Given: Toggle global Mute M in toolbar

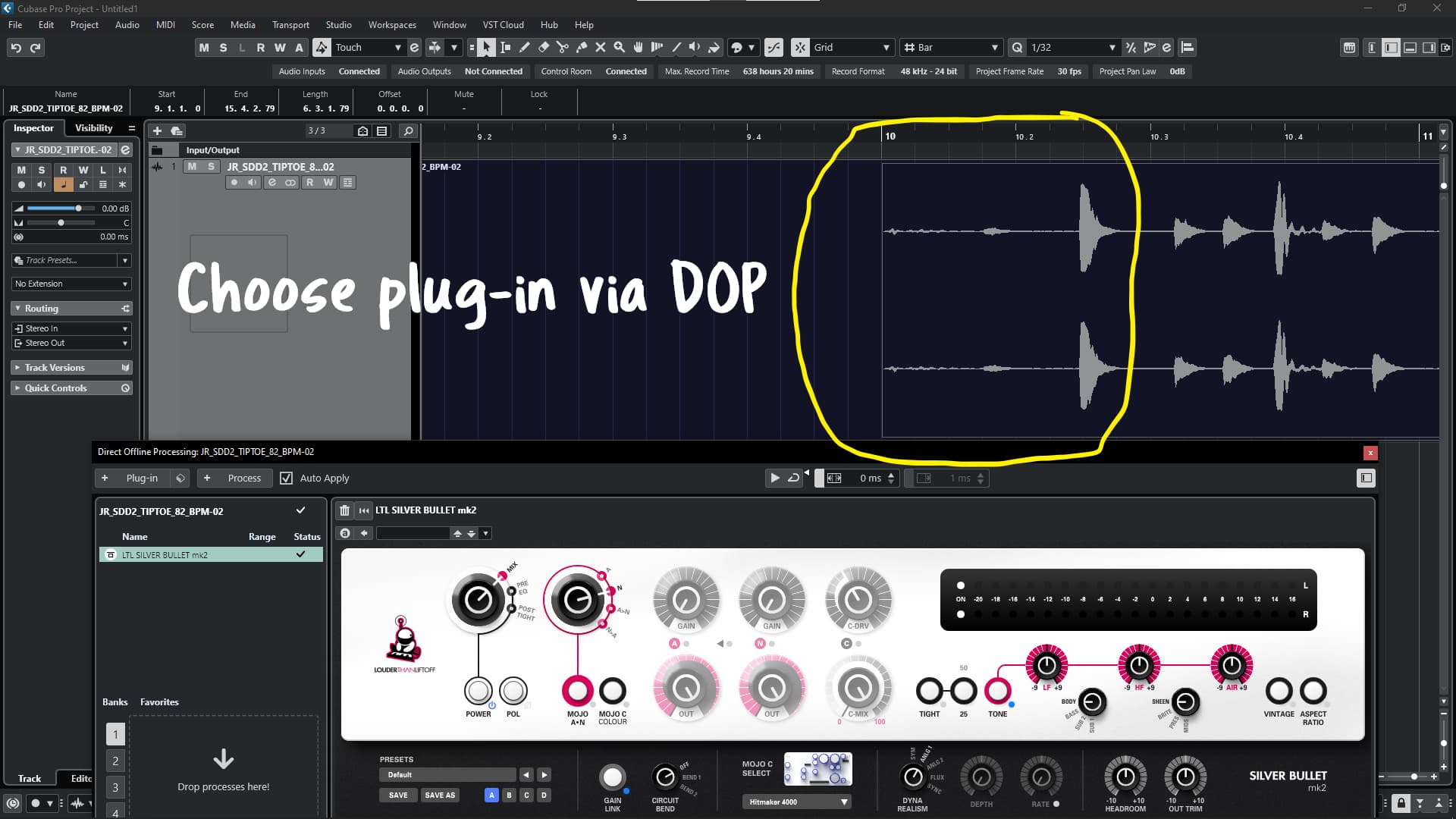Looking at the screenshot, I should (x=204, y=47).
